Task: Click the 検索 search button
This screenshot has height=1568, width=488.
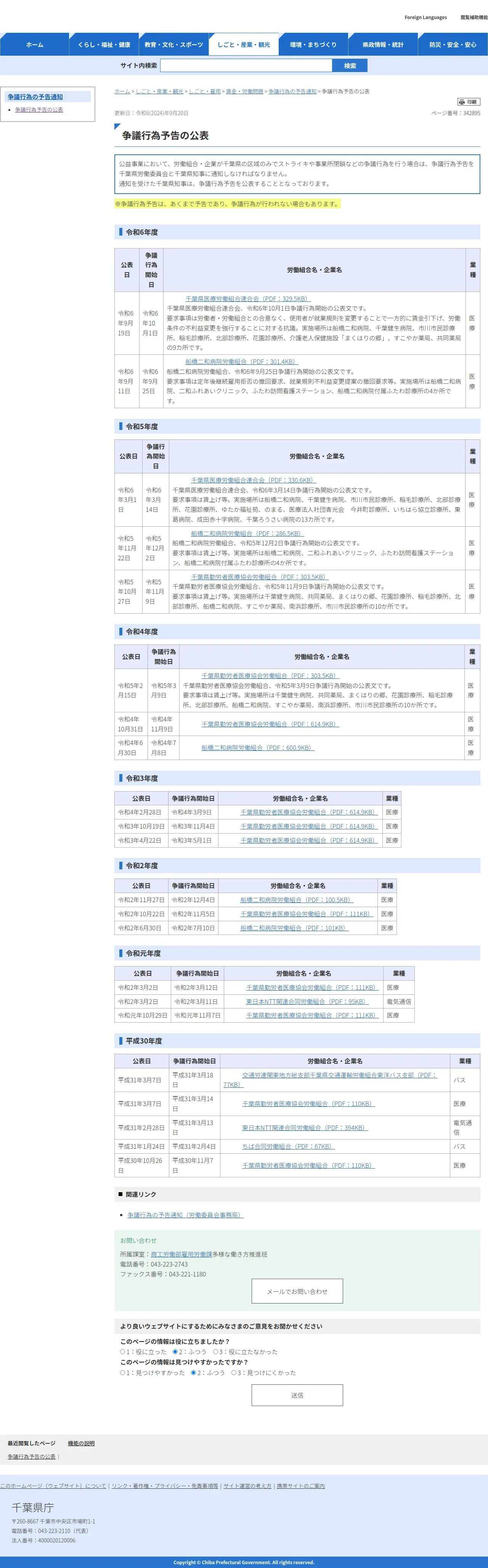Action: (x=350, y=65)
